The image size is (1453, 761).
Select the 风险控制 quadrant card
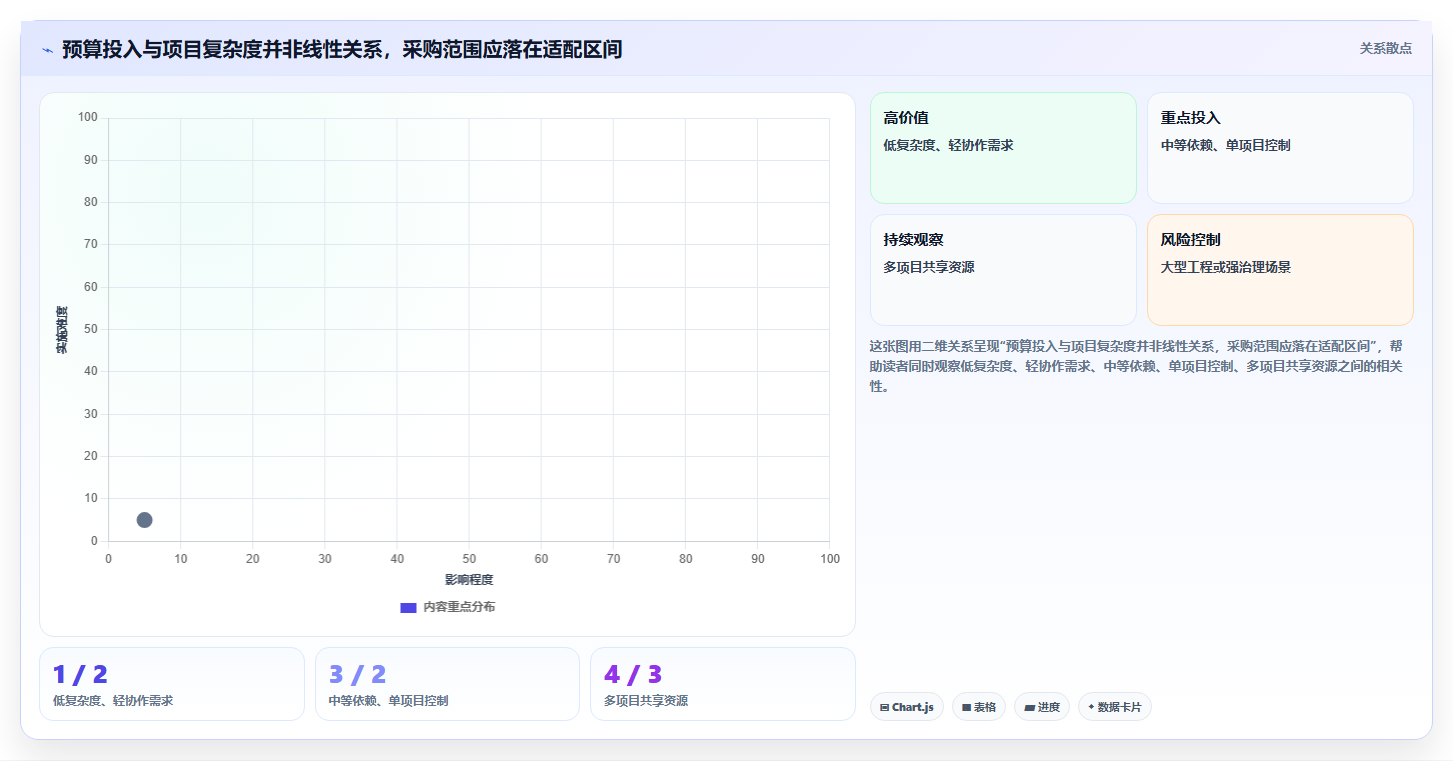(x=1280, y=270)
